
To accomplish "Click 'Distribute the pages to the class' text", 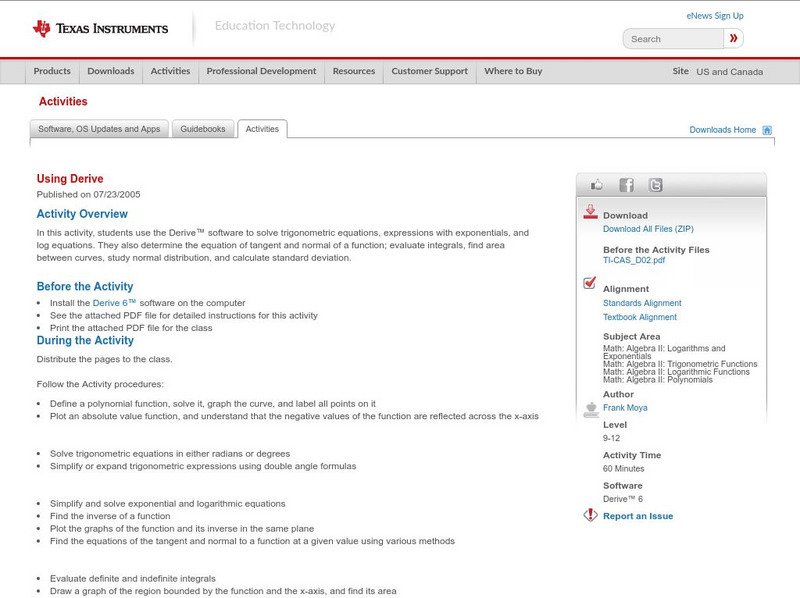I will [x=105, y=359].
